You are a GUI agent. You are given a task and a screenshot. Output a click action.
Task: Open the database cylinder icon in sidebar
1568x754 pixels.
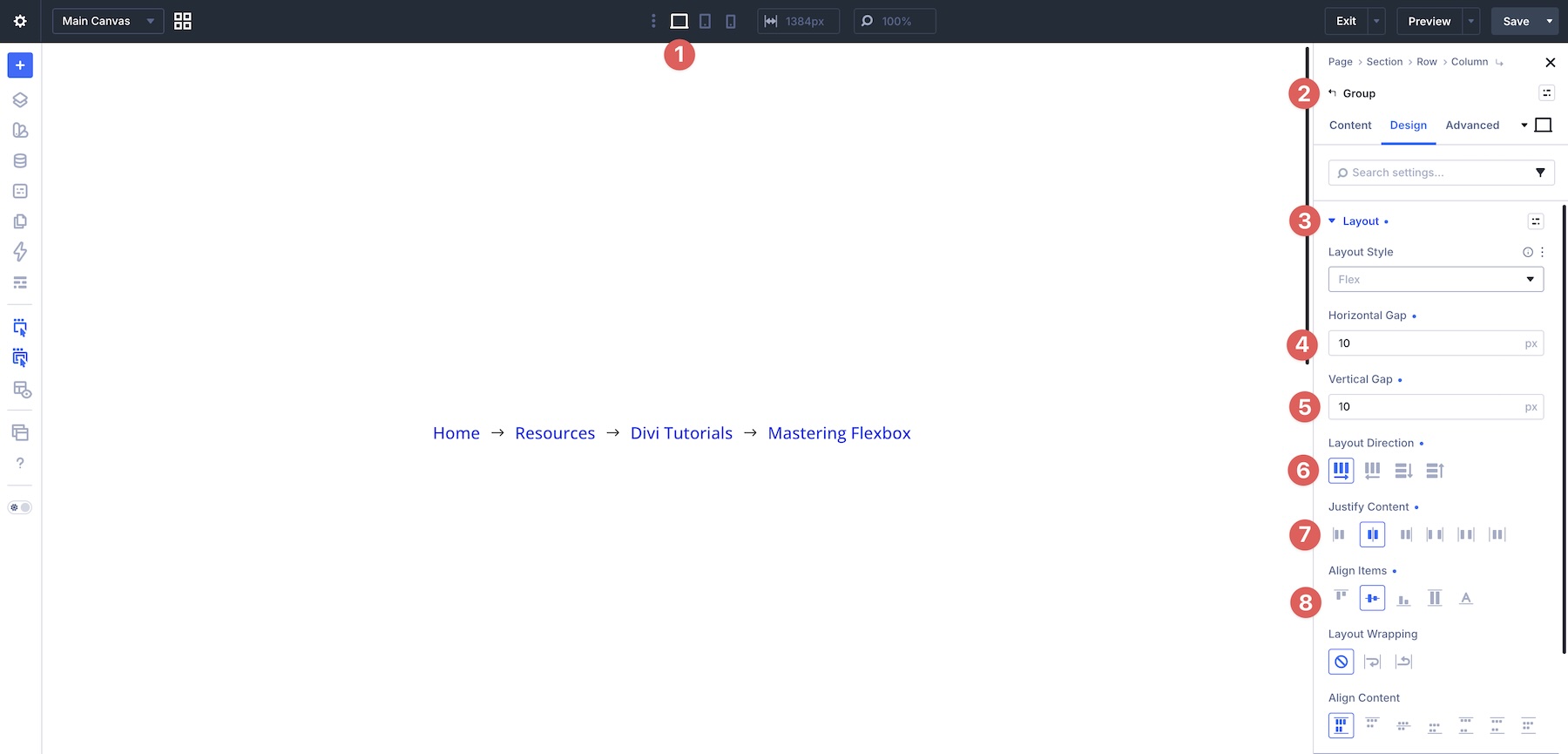pos(20,160)
